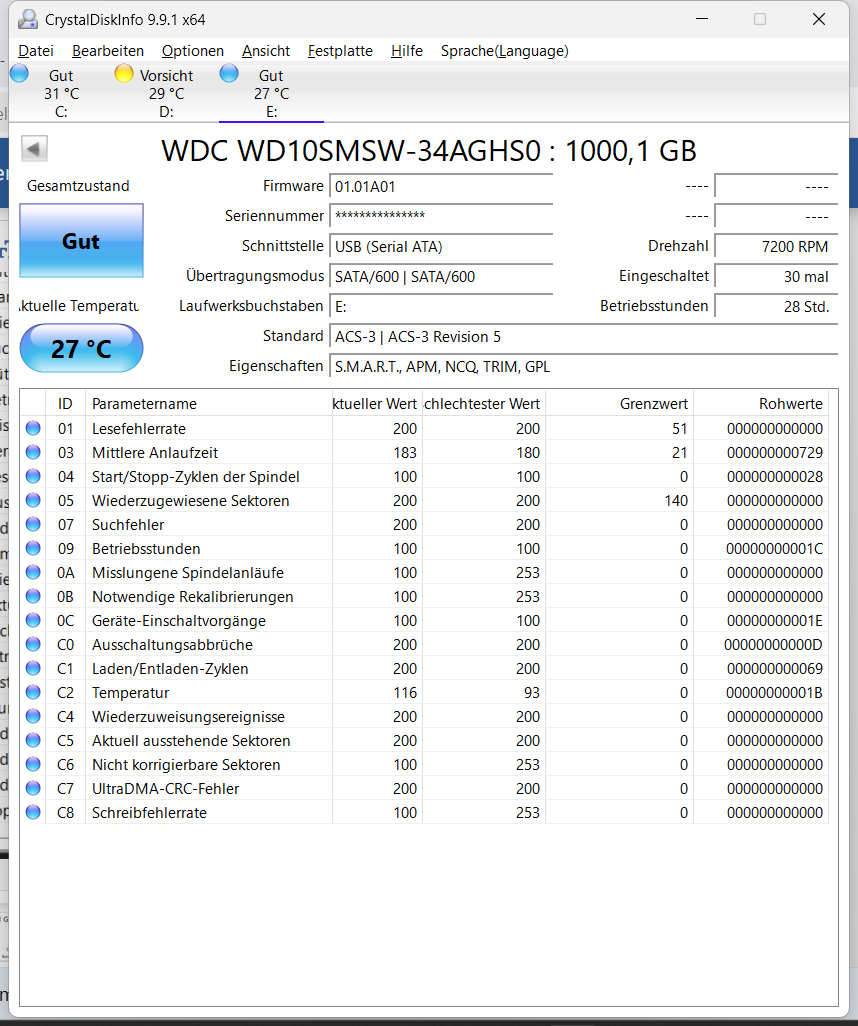Click the blue status orb for drive E:
The width and height of the screenshot is (858, 1026).
tap(229, 73)
